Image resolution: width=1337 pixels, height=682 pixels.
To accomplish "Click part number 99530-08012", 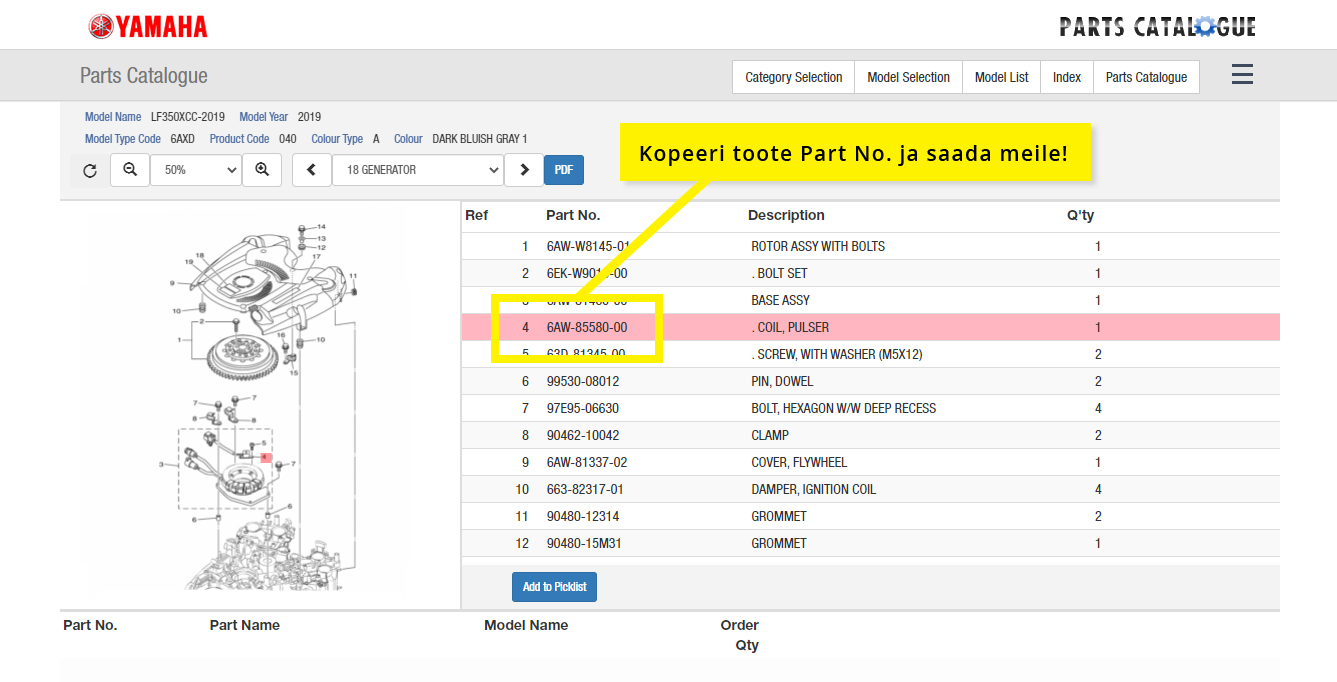I will (x=582, y=381).
